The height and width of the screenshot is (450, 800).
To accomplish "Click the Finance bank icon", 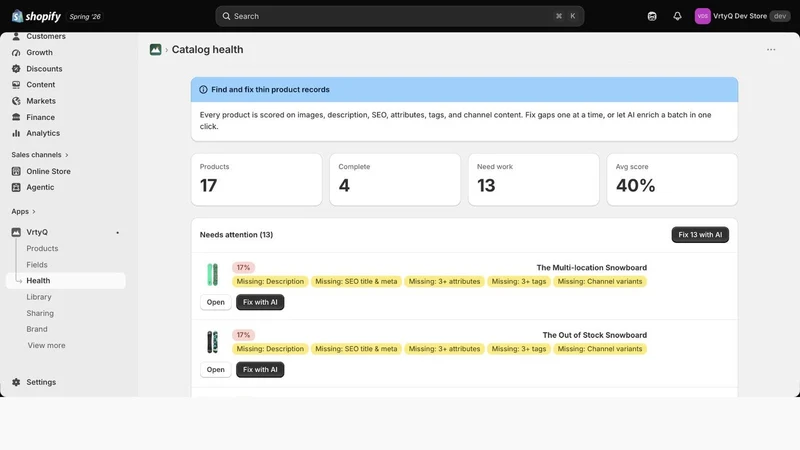I will (x=16, y=117).
